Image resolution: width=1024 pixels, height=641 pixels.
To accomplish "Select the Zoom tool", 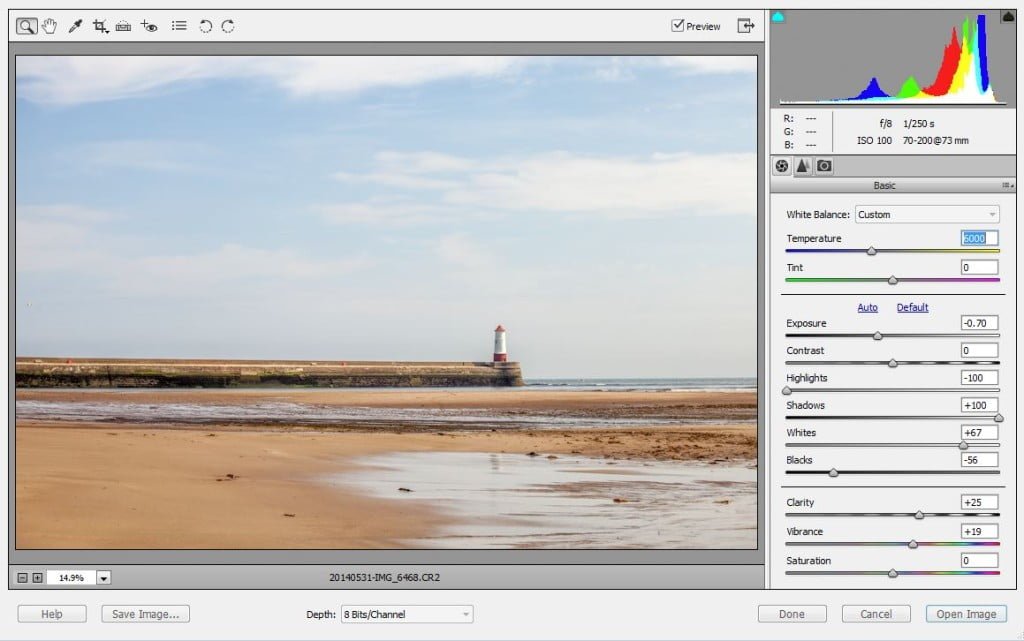I will click(27, 26).
